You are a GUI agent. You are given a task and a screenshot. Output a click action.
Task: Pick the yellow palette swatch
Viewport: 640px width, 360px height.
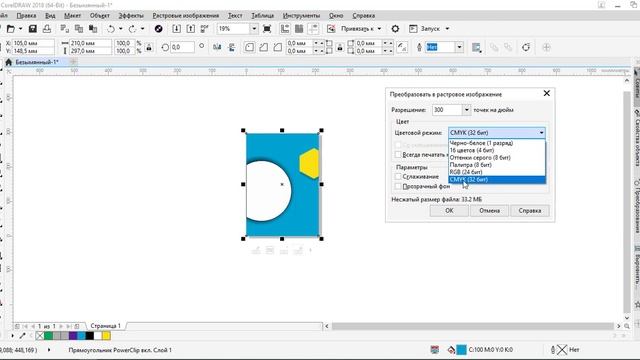[x=106, y=336]
